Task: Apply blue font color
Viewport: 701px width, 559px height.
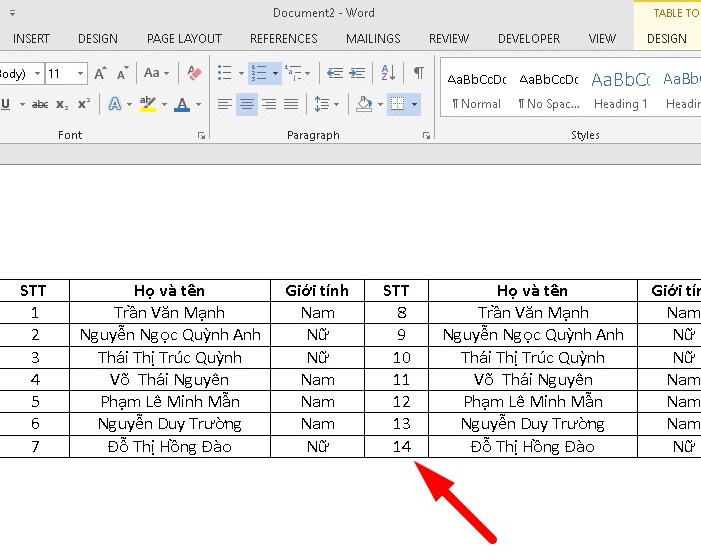Action: pos(182,104)
